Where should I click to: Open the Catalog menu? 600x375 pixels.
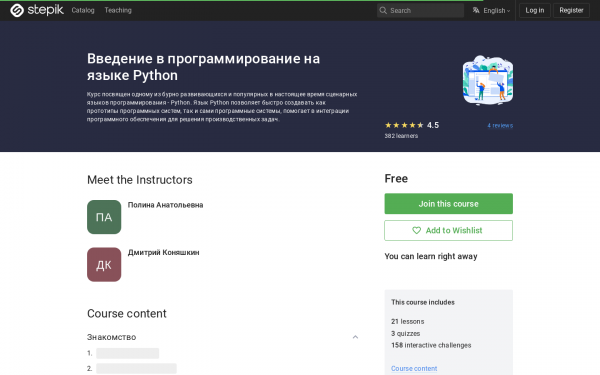[x=83, y=10]
